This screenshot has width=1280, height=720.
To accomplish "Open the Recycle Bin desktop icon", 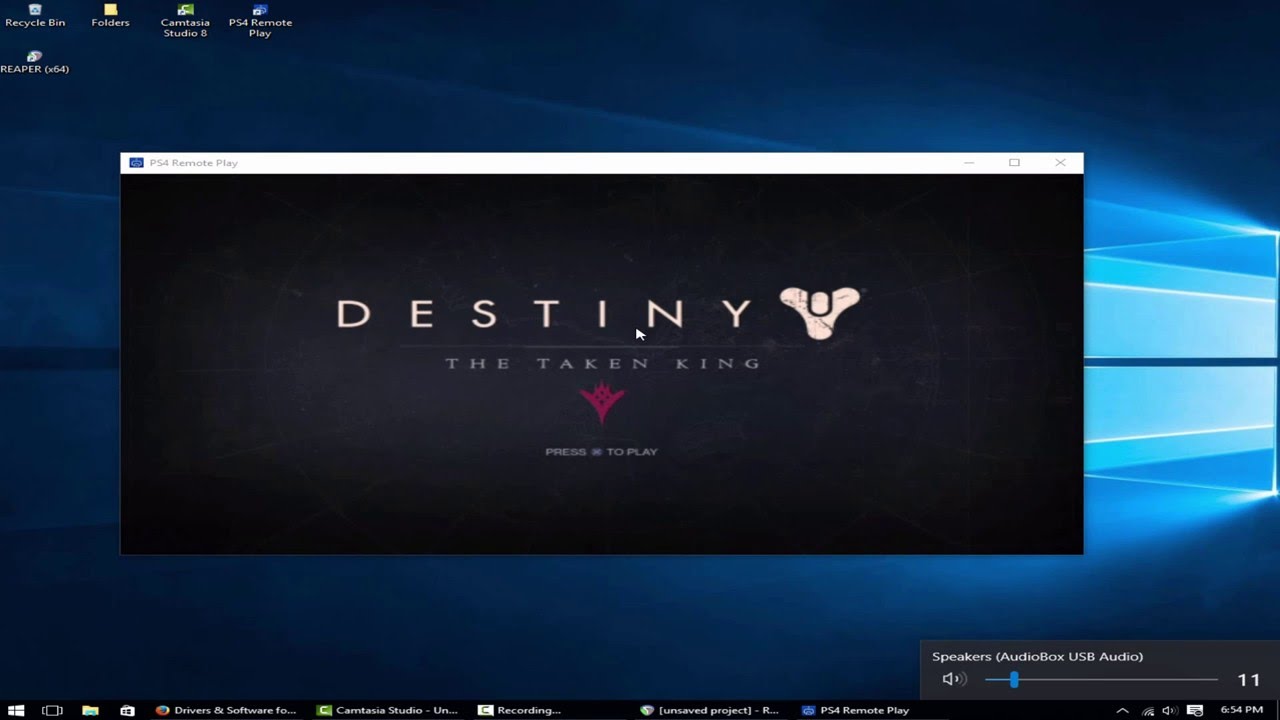I will click(35, 15).
